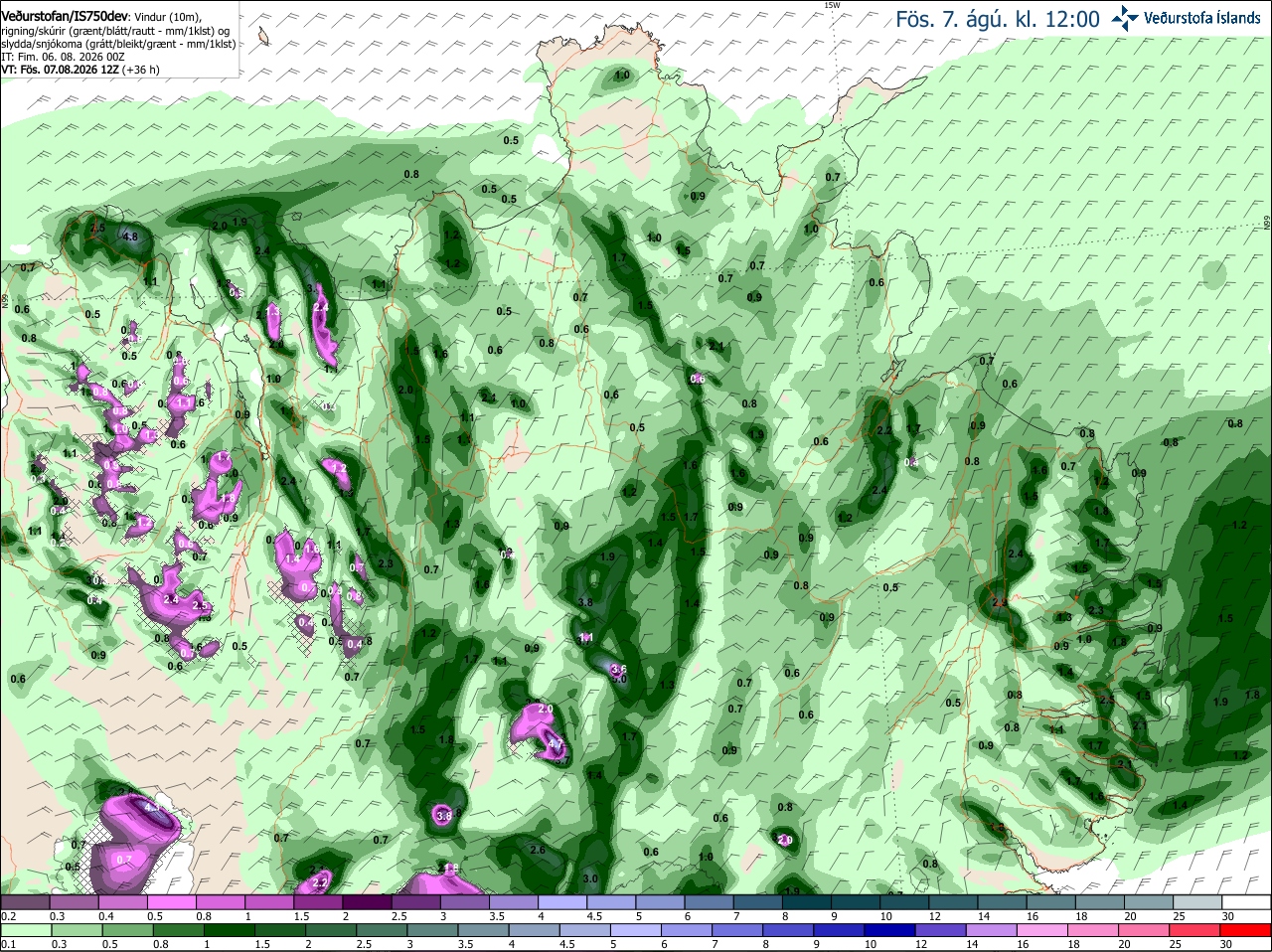
Task: Select the 3.6 precipitation value in central highlands
Action: click(x=618, y=669)
